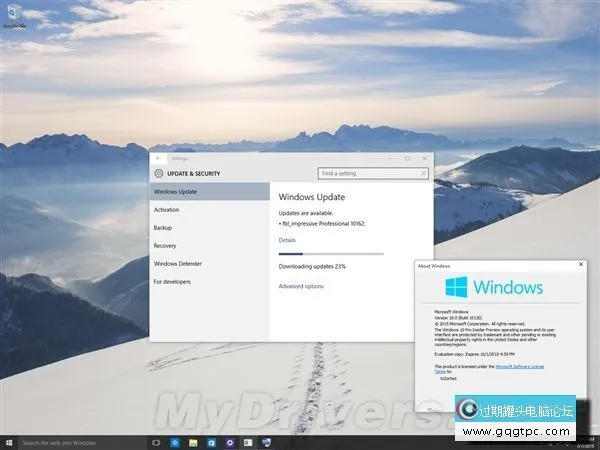Screen dimensions: 600x450
Task: Click the update download progress bar
Action: (330, 254)
